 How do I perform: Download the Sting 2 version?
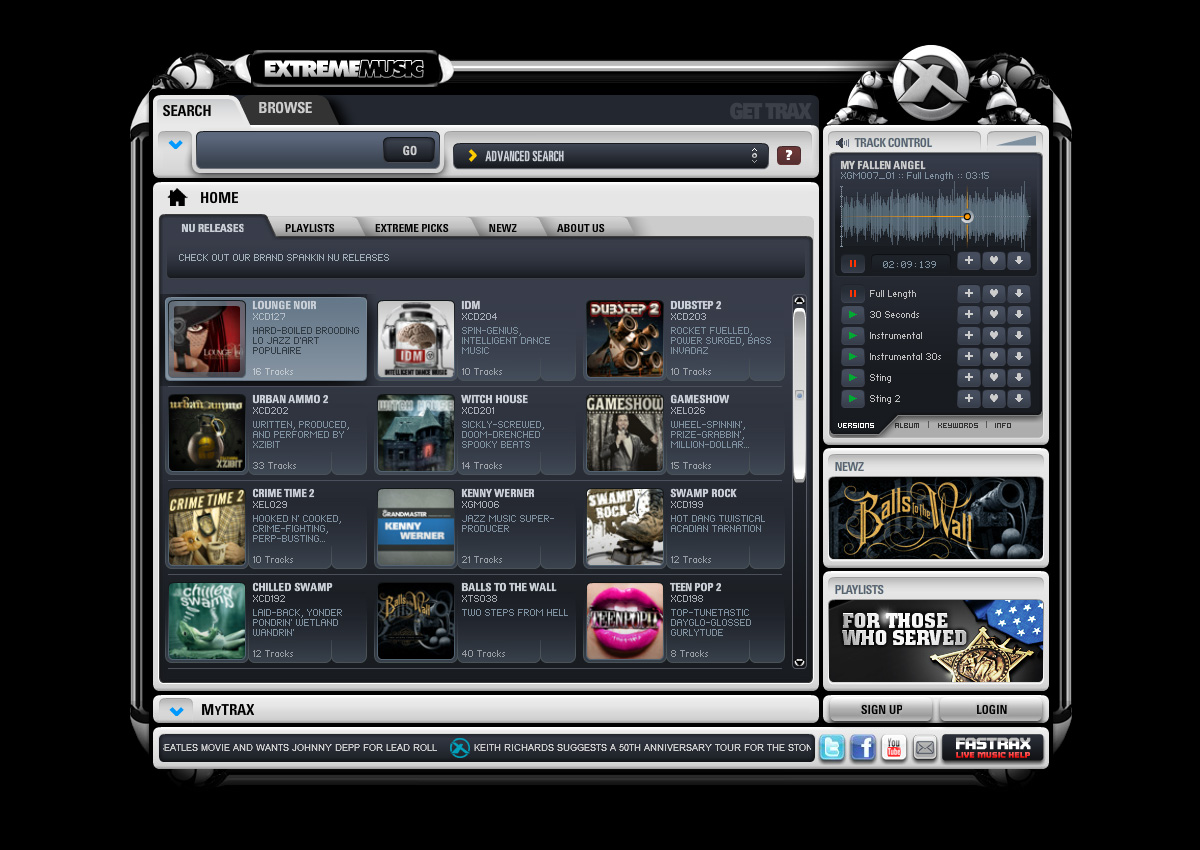click(1018, 399)
